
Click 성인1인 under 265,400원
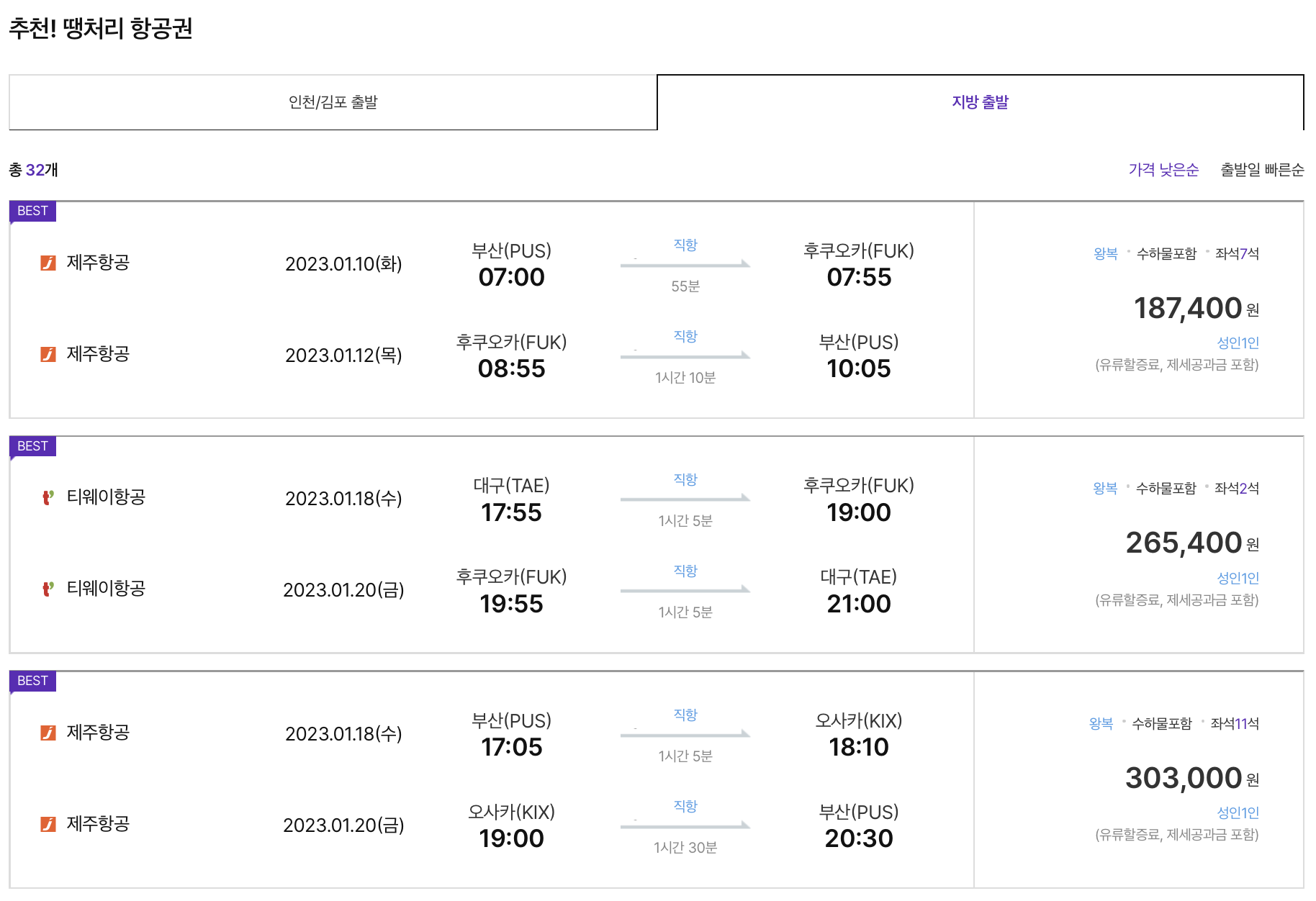pos(1238,578)
